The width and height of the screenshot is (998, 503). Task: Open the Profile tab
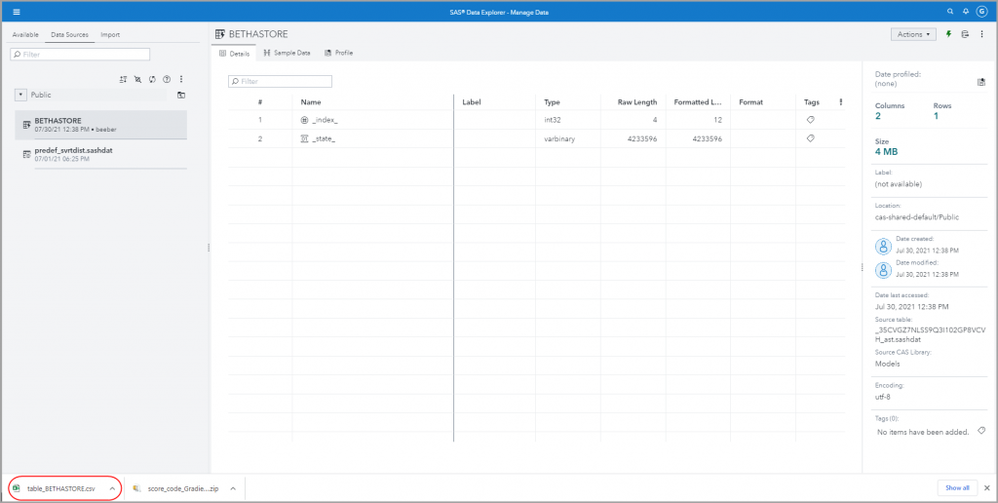339,53
